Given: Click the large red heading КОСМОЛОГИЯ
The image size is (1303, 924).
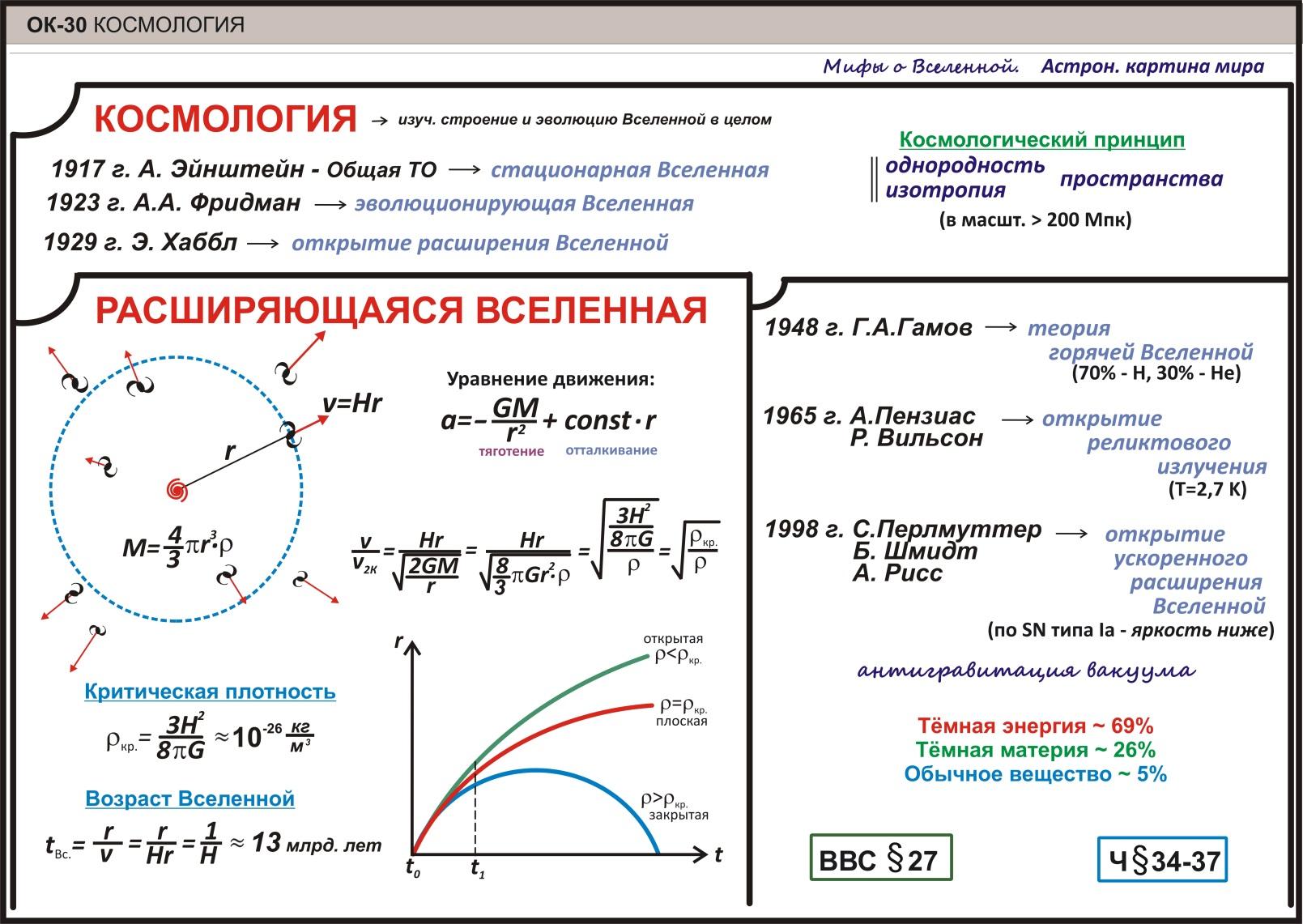Looking at the screenshot, I should tap(226, 119).
